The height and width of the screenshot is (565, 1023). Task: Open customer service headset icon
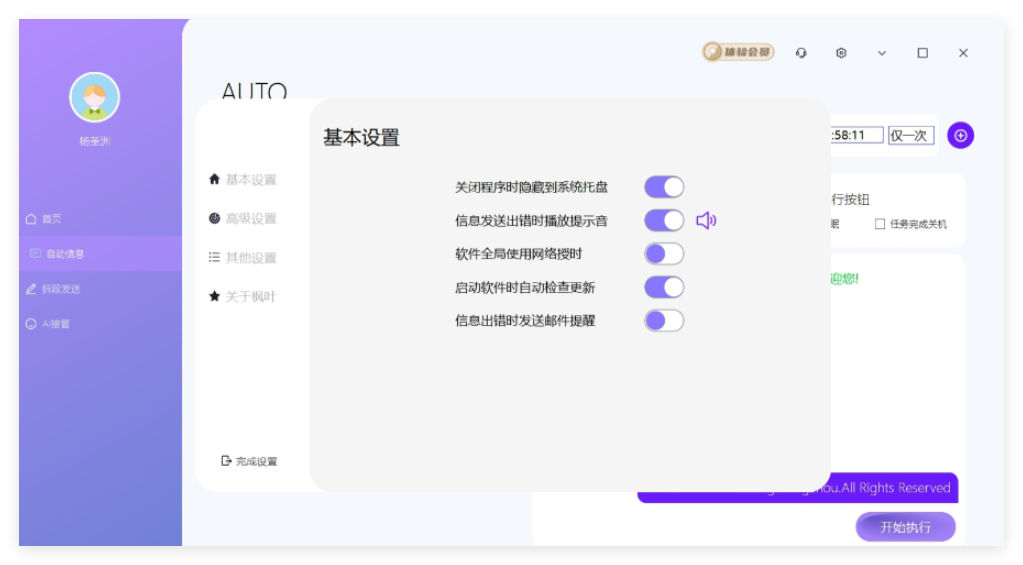801,53
